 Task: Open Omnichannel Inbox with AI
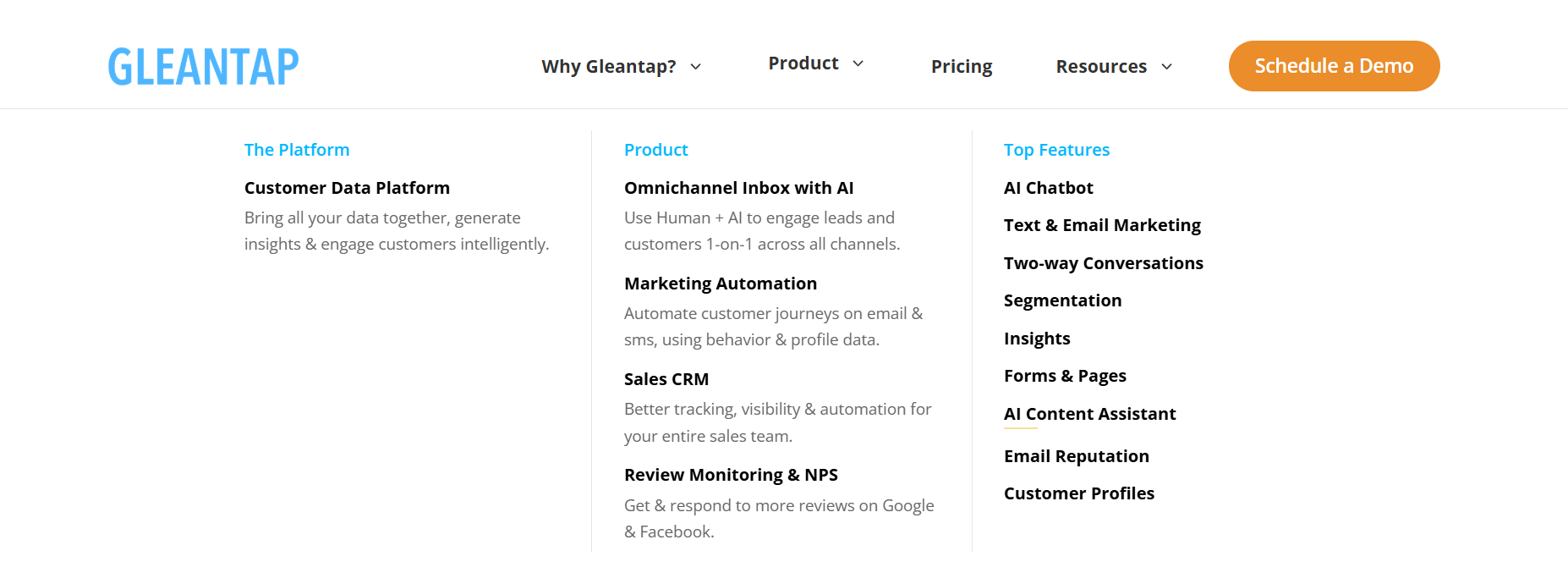coord(738,188)
